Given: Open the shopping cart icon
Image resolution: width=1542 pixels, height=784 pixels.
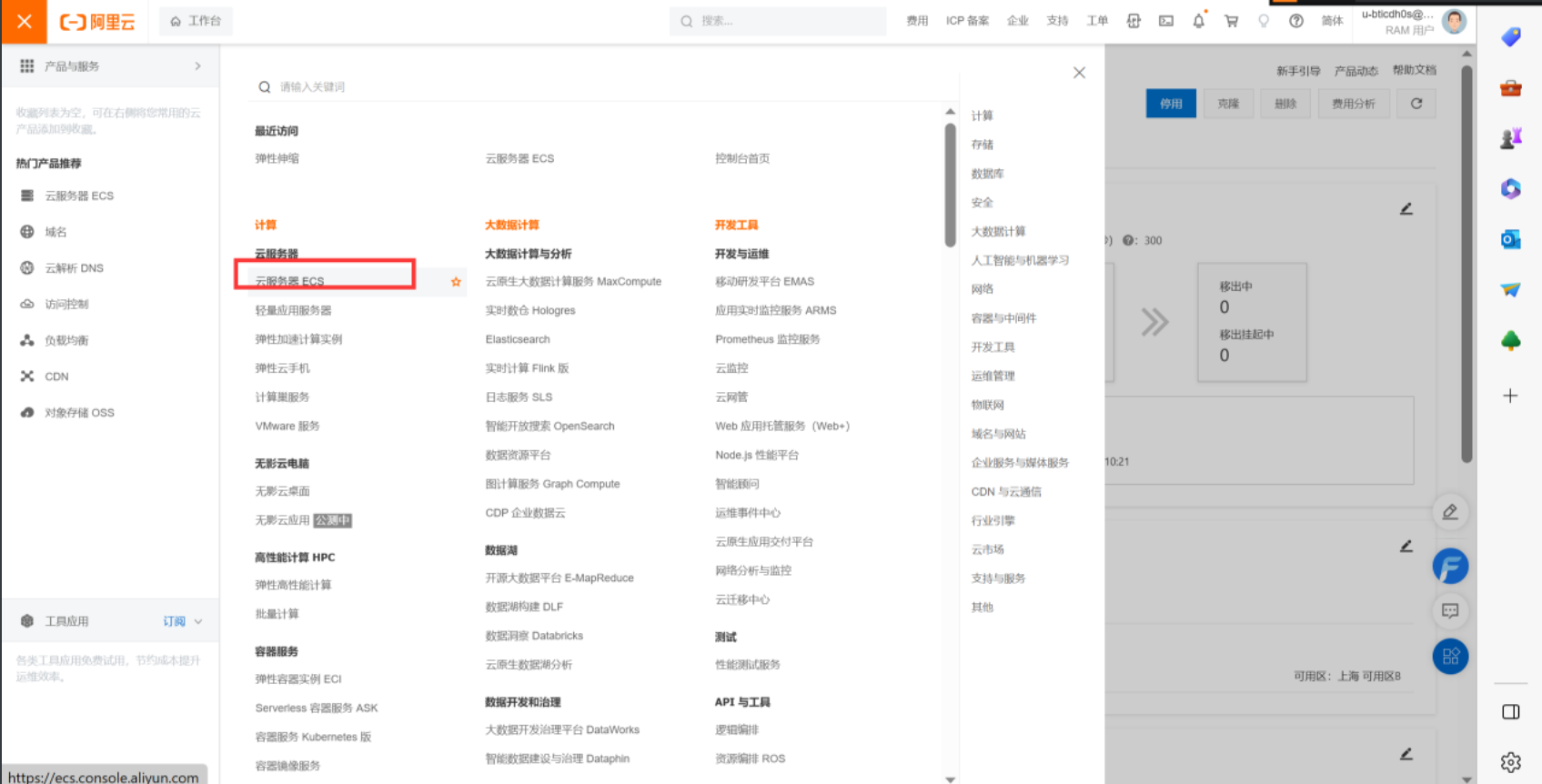Looking at the screenshot, I should click(1231, 21).
